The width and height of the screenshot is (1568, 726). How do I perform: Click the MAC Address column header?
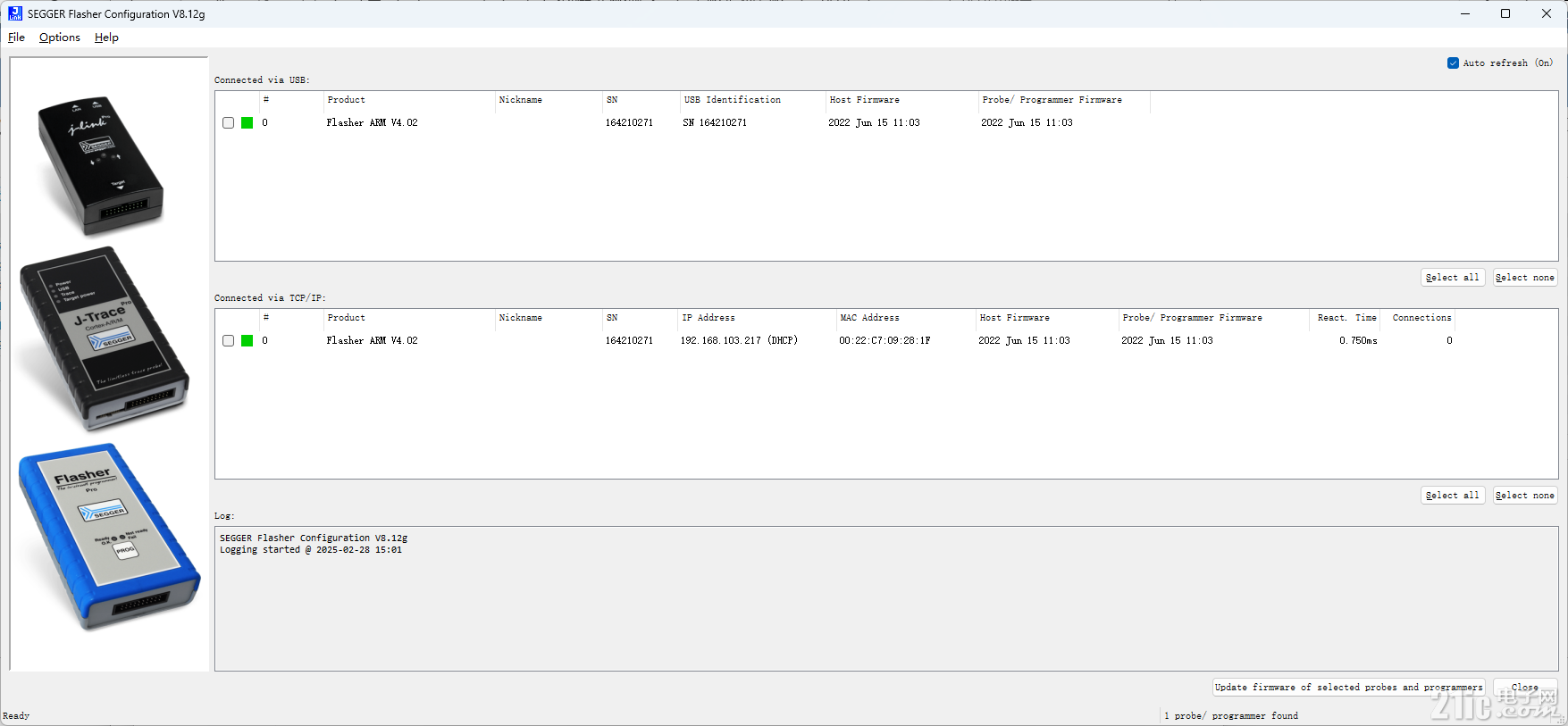coord(906,318)
